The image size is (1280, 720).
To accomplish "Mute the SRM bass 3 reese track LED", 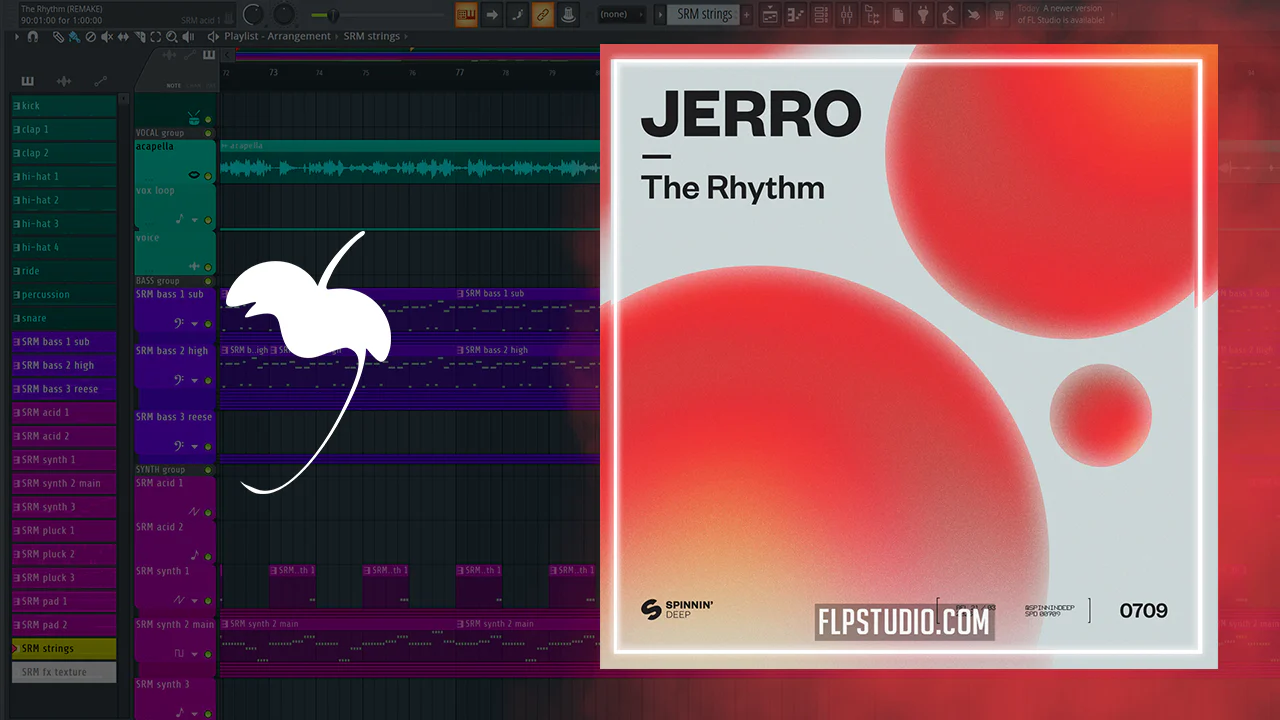I will pyautogui.click(x=208, y=446).
